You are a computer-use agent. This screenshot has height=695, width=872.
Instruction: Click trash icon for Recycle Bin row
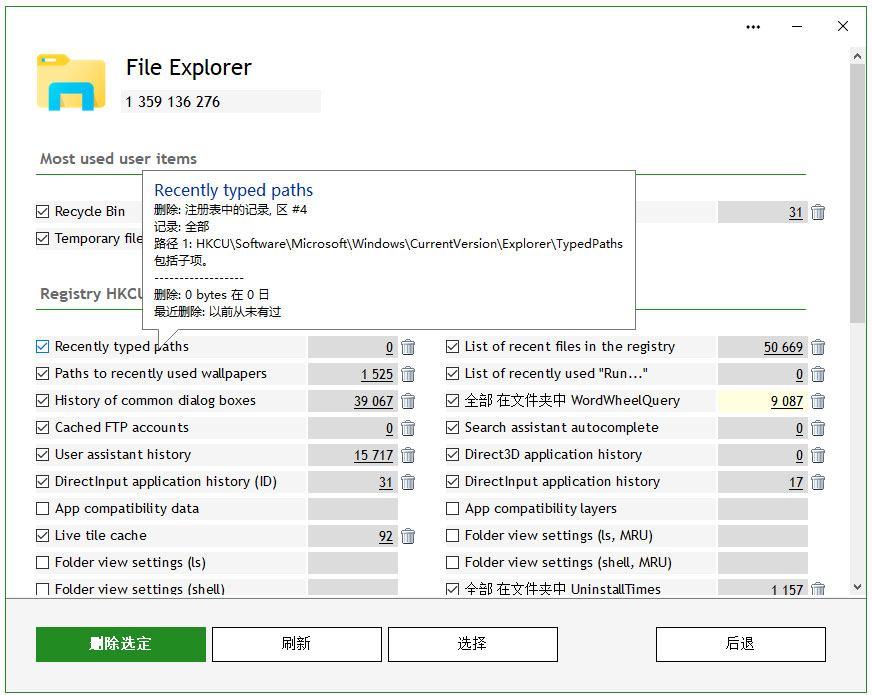[x=818, y=212]
